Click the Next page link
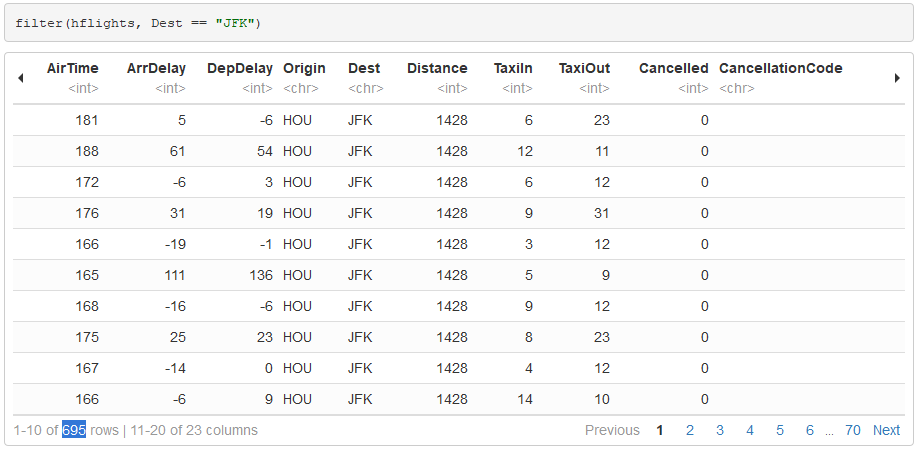917x451 pixels. click(886, 431)
